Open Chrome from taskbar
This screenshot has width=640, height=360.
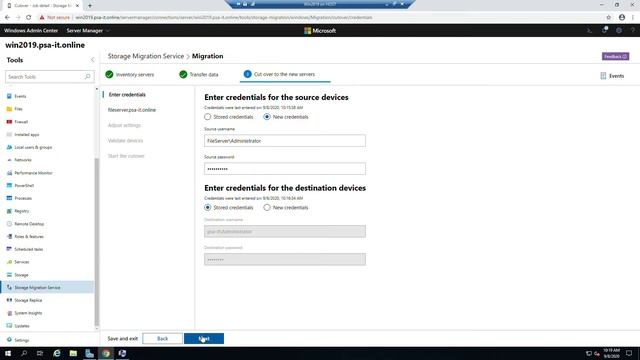pos(106,353)
